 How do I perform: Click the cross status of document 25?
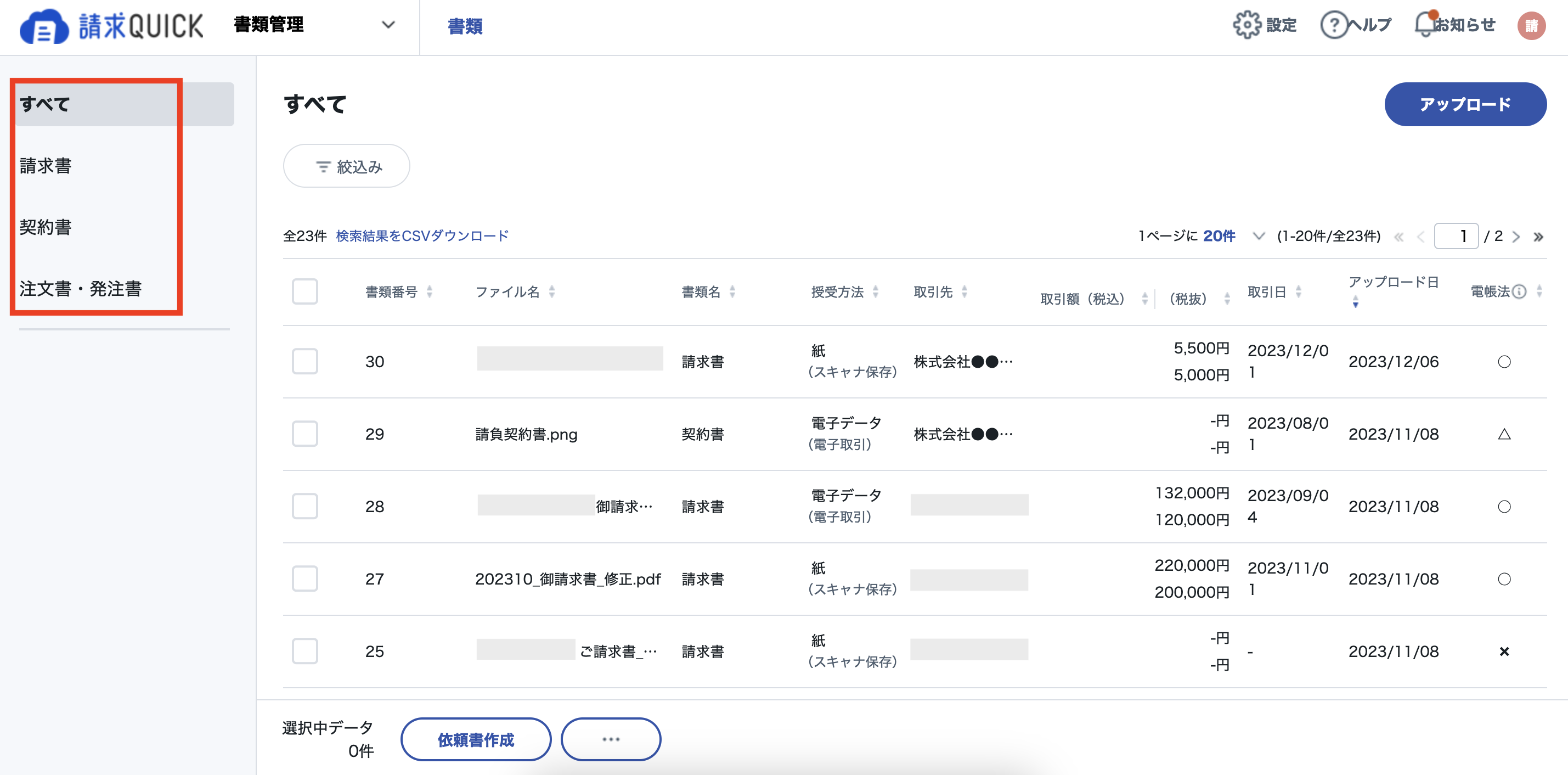[1504, 652]
